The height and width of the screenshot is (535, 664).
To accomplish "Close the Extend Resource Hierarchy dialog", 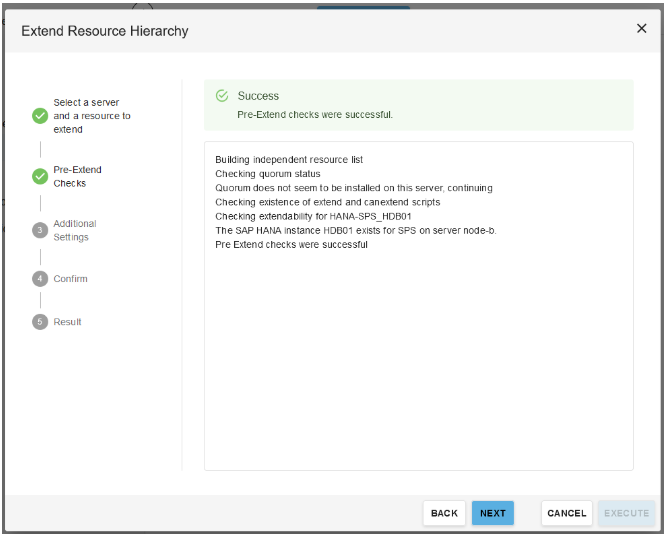I will [x=641, y=29].
